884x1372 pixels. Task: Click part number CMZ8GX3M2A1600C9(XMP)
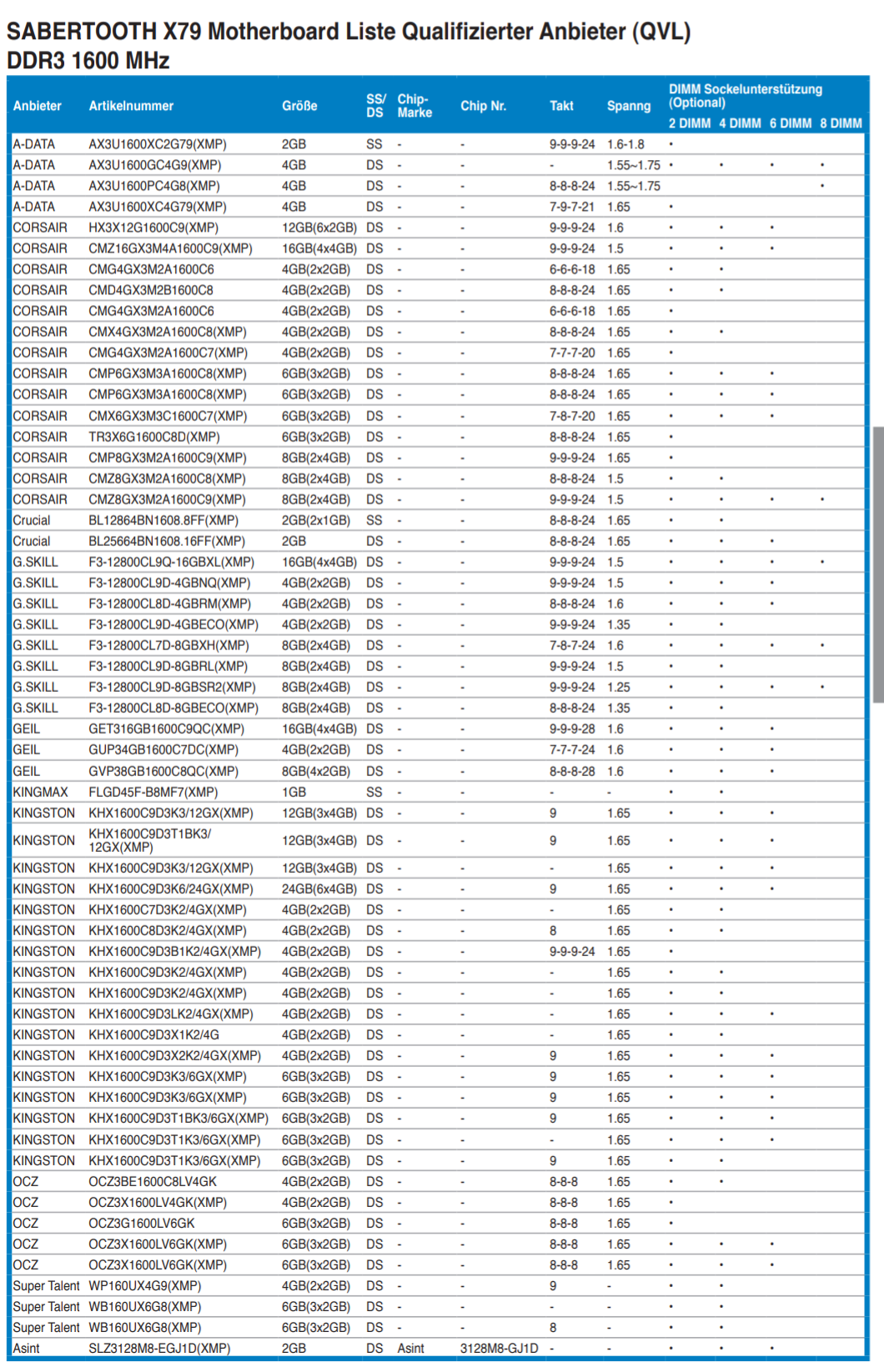click(168, 499)
